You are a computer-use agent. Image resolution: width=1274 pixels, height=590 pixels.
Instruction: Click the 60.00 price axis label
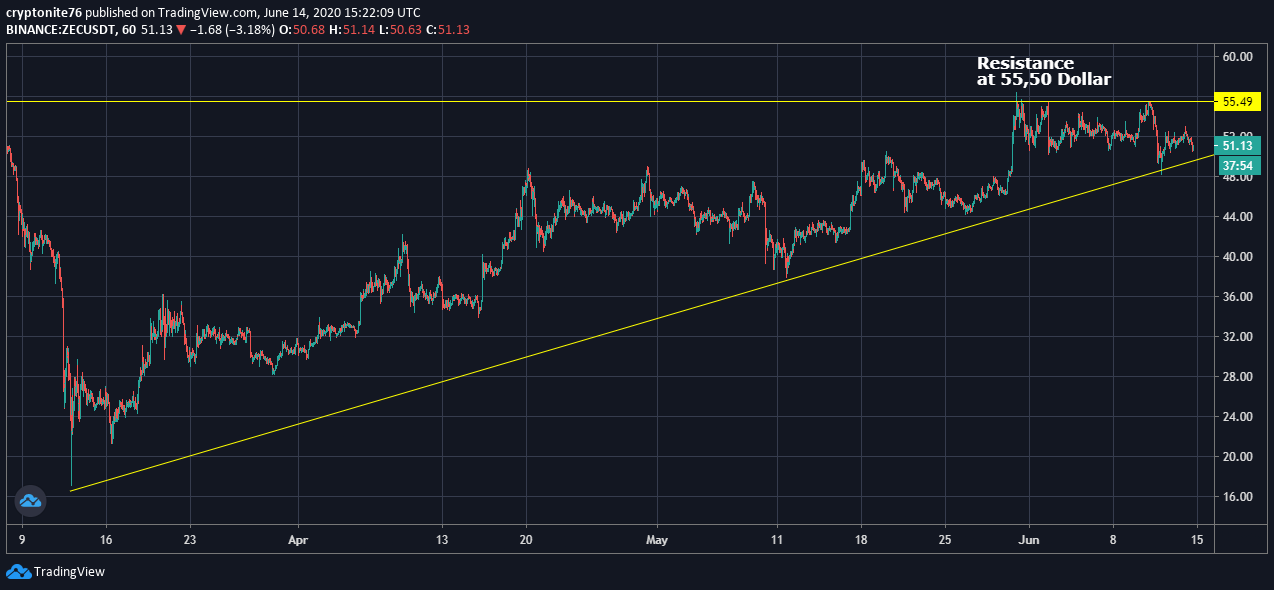[1239, 57]
